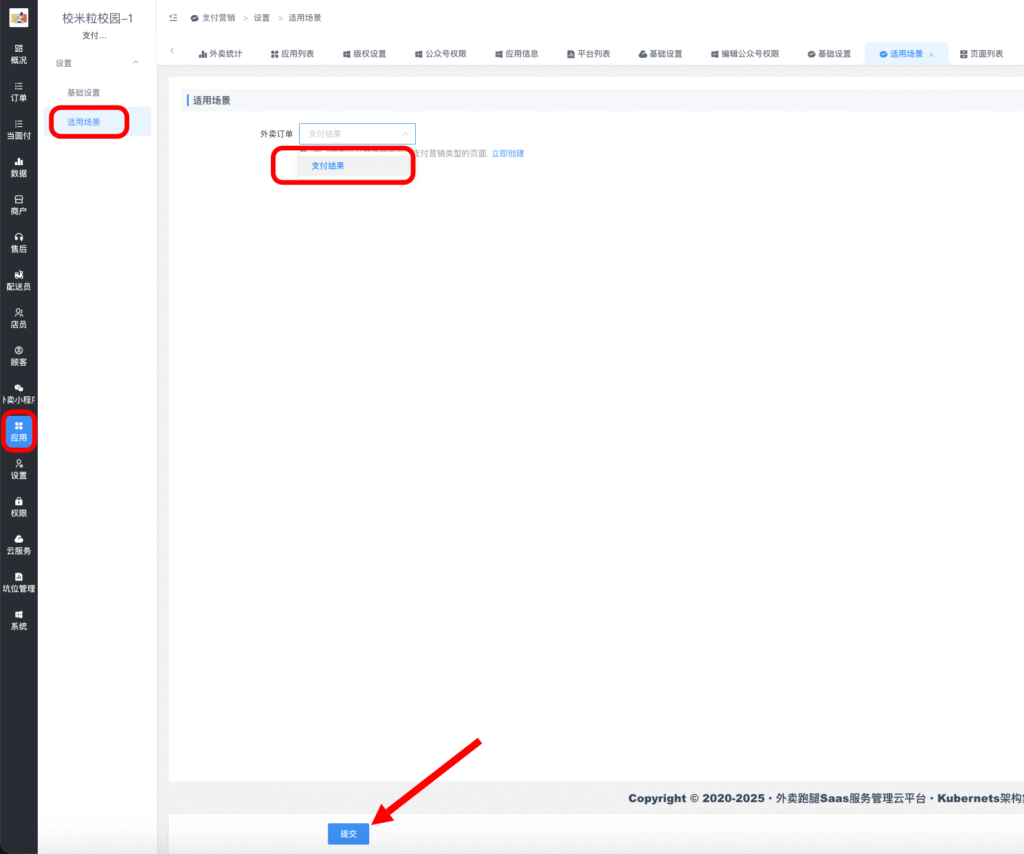
Task: Open the 权限 permissions icon
Action: coord(18,508)
